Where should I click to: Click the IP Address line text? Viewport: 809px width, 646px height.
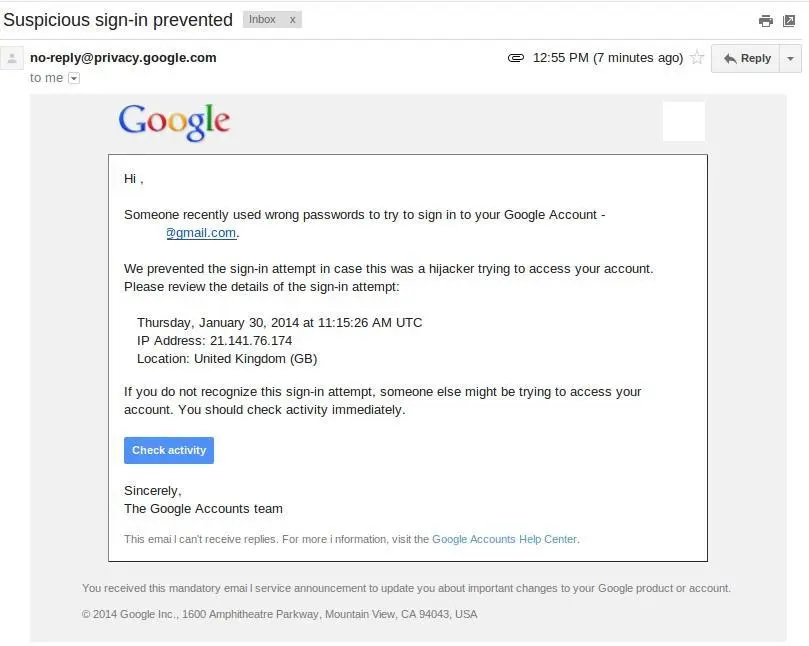tap(214, 341)
